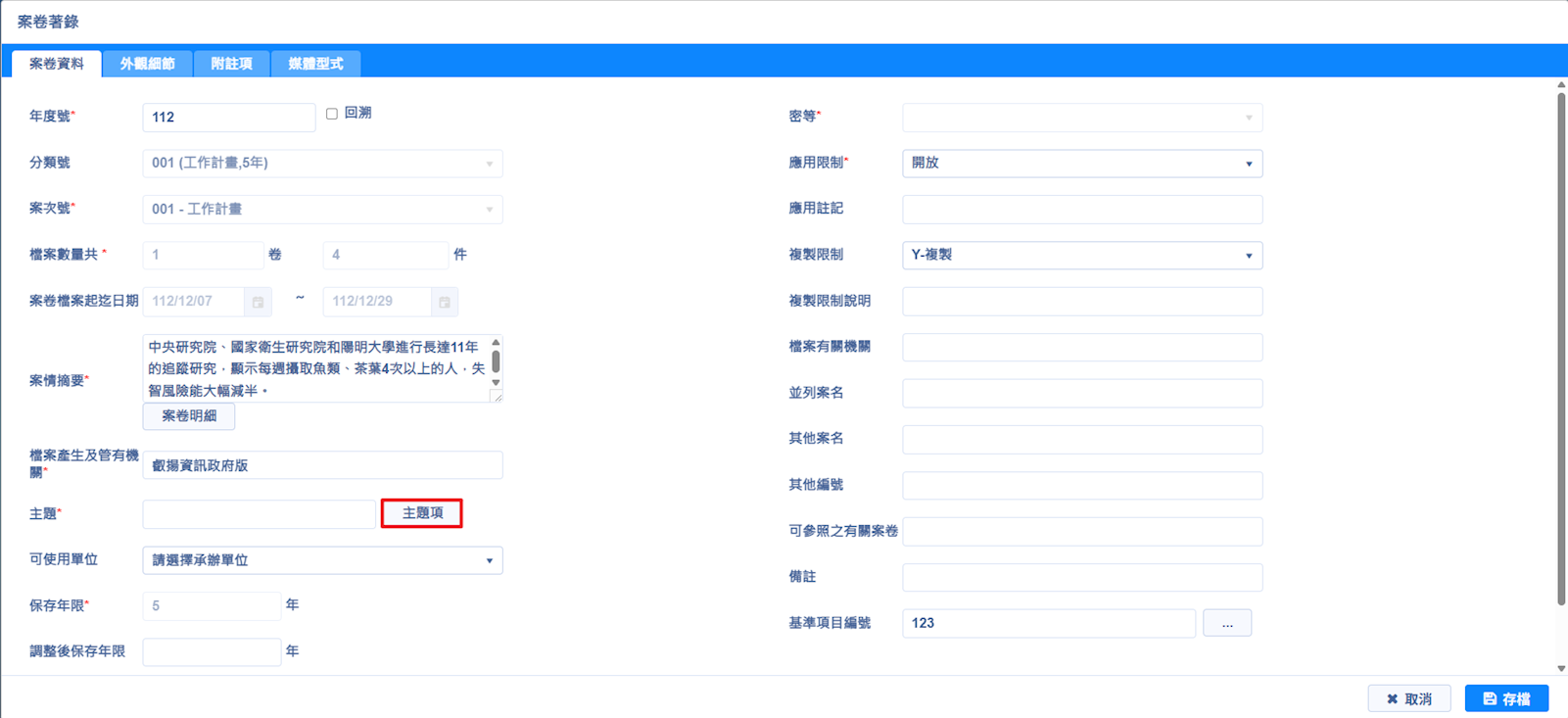Enable the 回溯 checkbox
Screen dimensions: 1568x718
click(x=332, y=114)
